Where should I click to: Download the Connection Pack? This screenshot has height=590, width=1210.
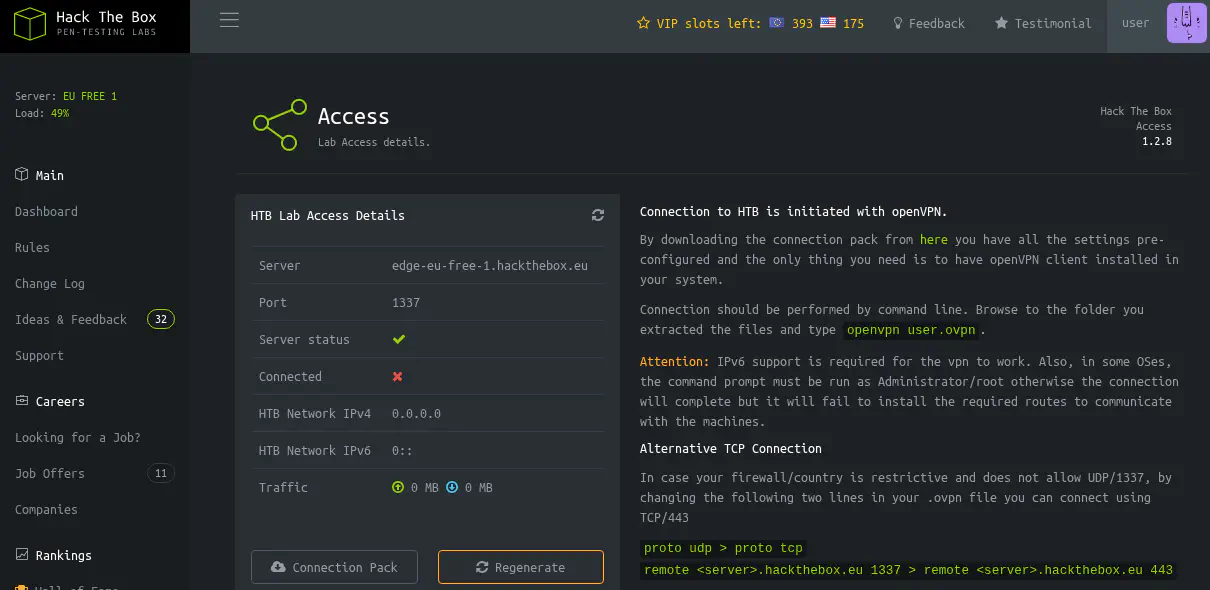coord(334,567)
